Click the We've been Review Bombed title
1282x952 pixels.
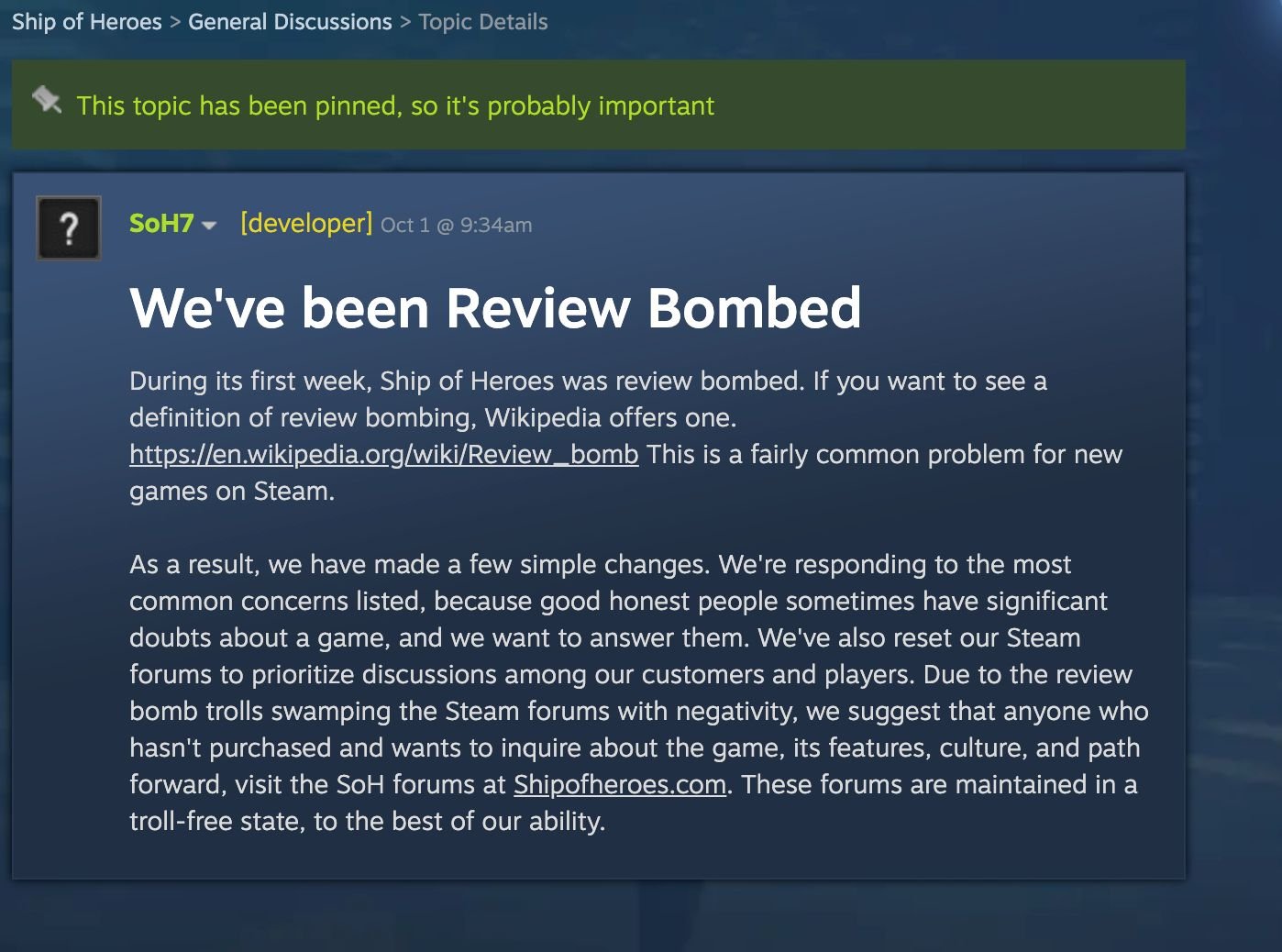pos(495,307)
